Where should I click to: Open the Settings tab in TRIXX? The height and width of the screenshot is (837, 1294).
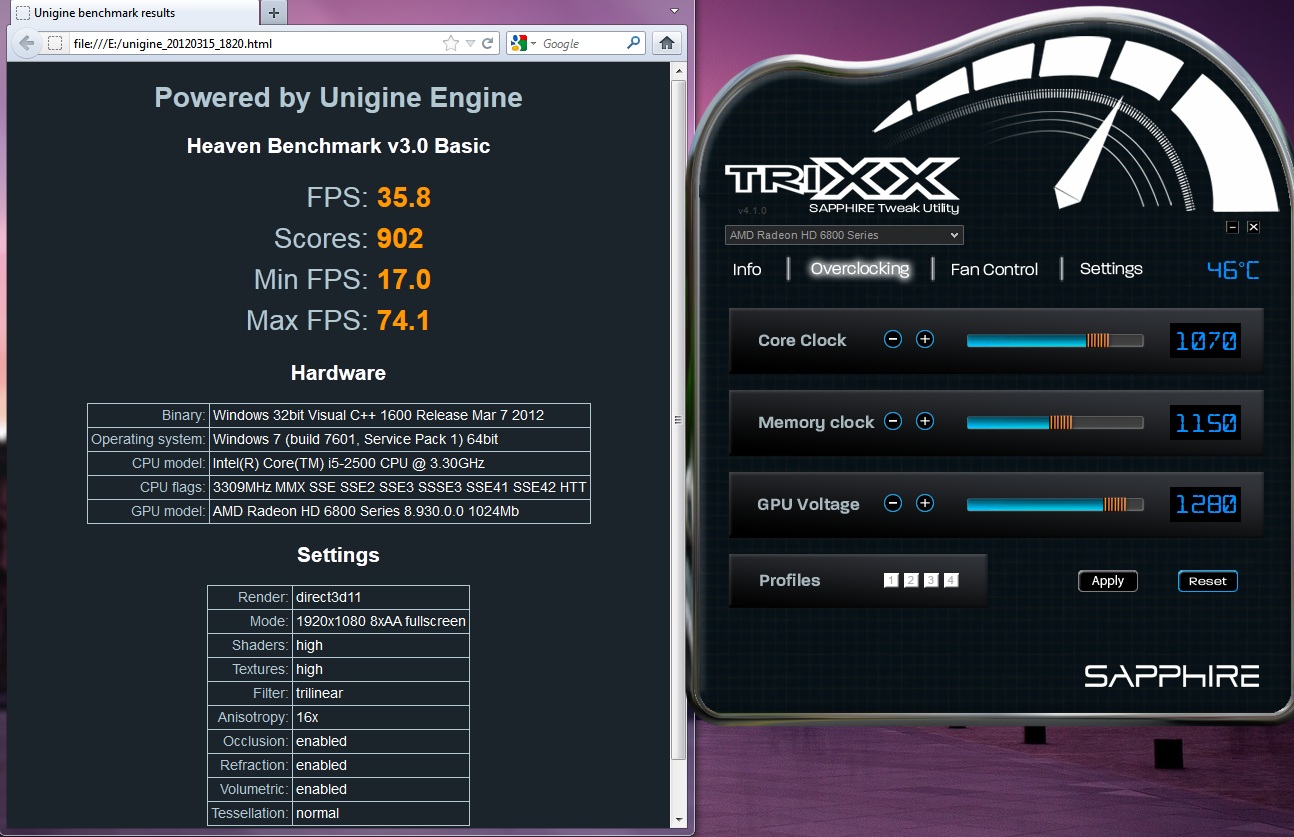tap(1111, 269)
